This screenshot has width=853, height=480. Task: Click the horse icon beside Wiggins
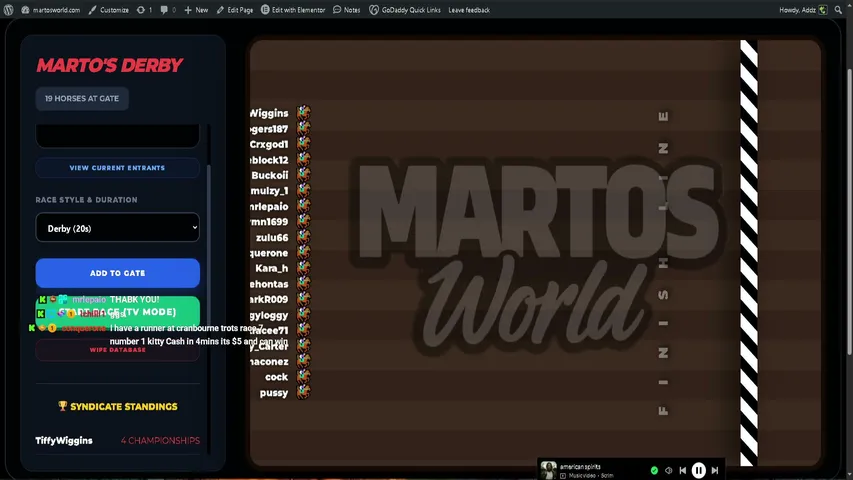point(303,113)
